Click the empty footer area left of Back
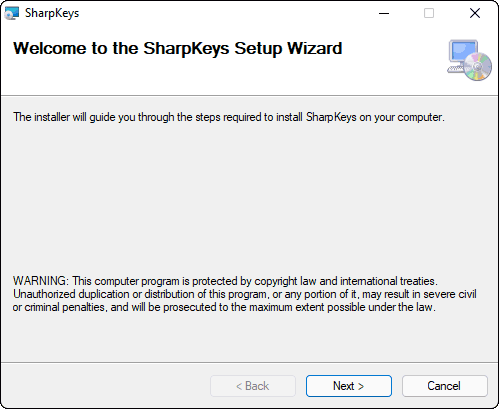Viewport: 499px width, 409px height. coord(105,386)
